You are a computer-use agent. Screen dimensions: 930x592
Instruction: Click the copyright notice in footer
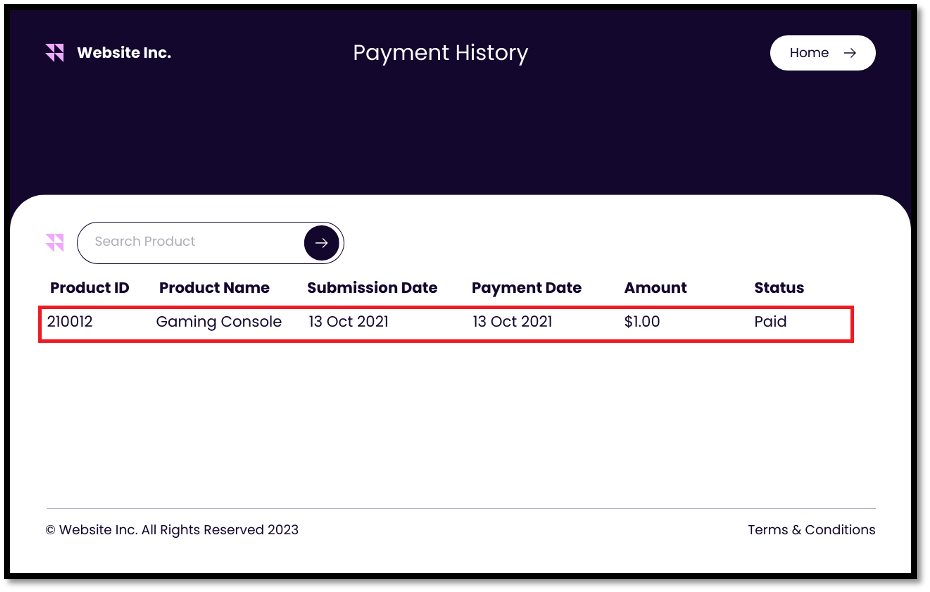click(172, 530)
